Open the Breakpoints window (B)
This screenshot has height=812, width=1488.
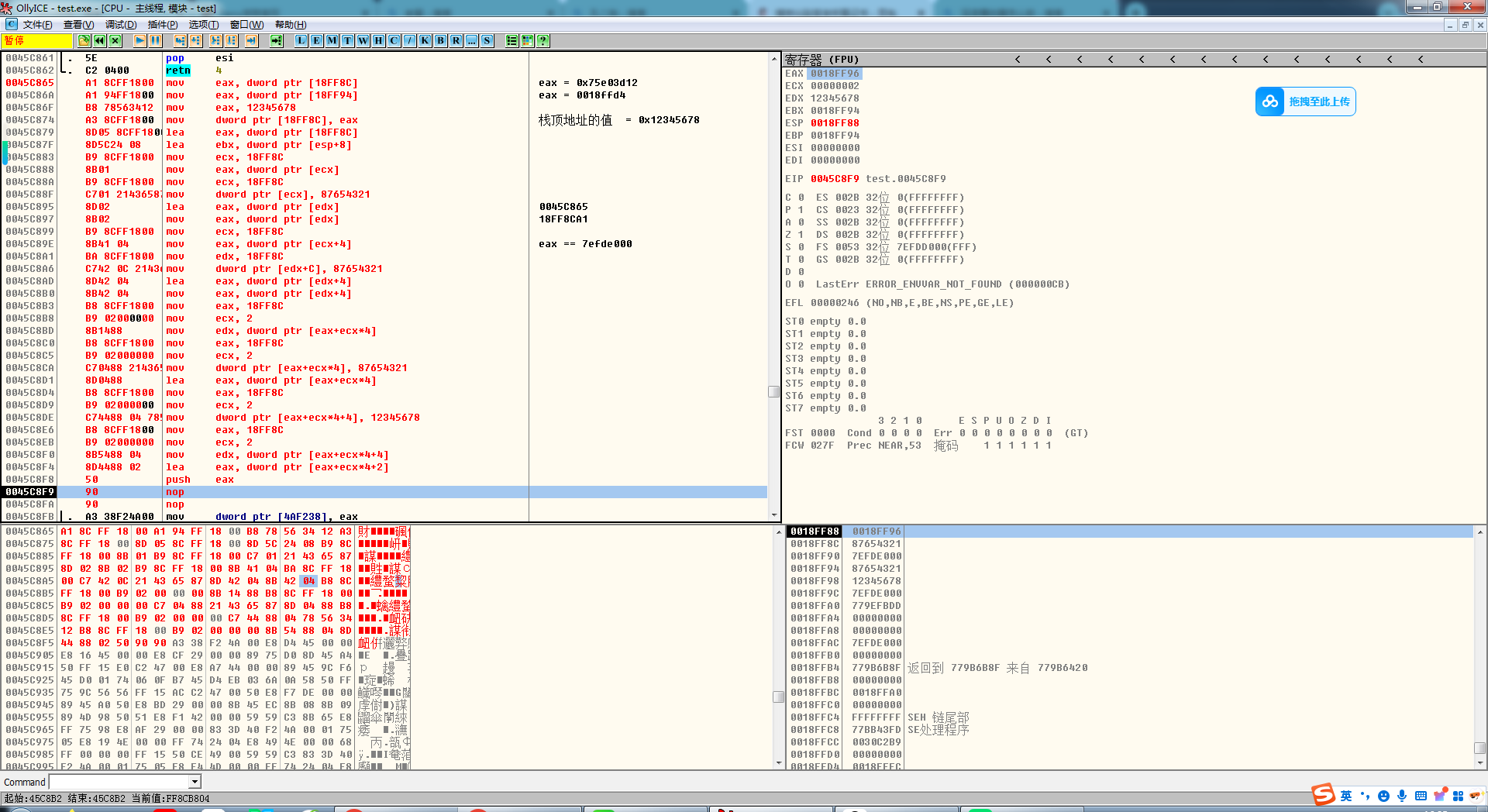coord(440,41)
